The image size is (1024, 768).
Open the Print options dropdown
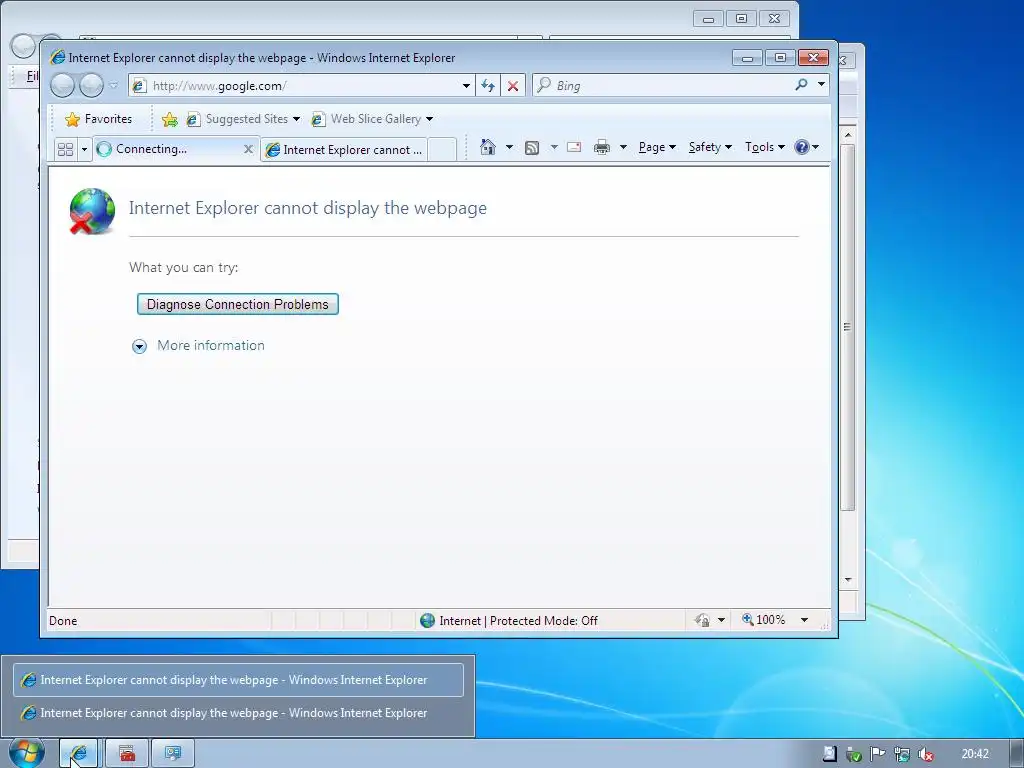click(x=623, y=147)
